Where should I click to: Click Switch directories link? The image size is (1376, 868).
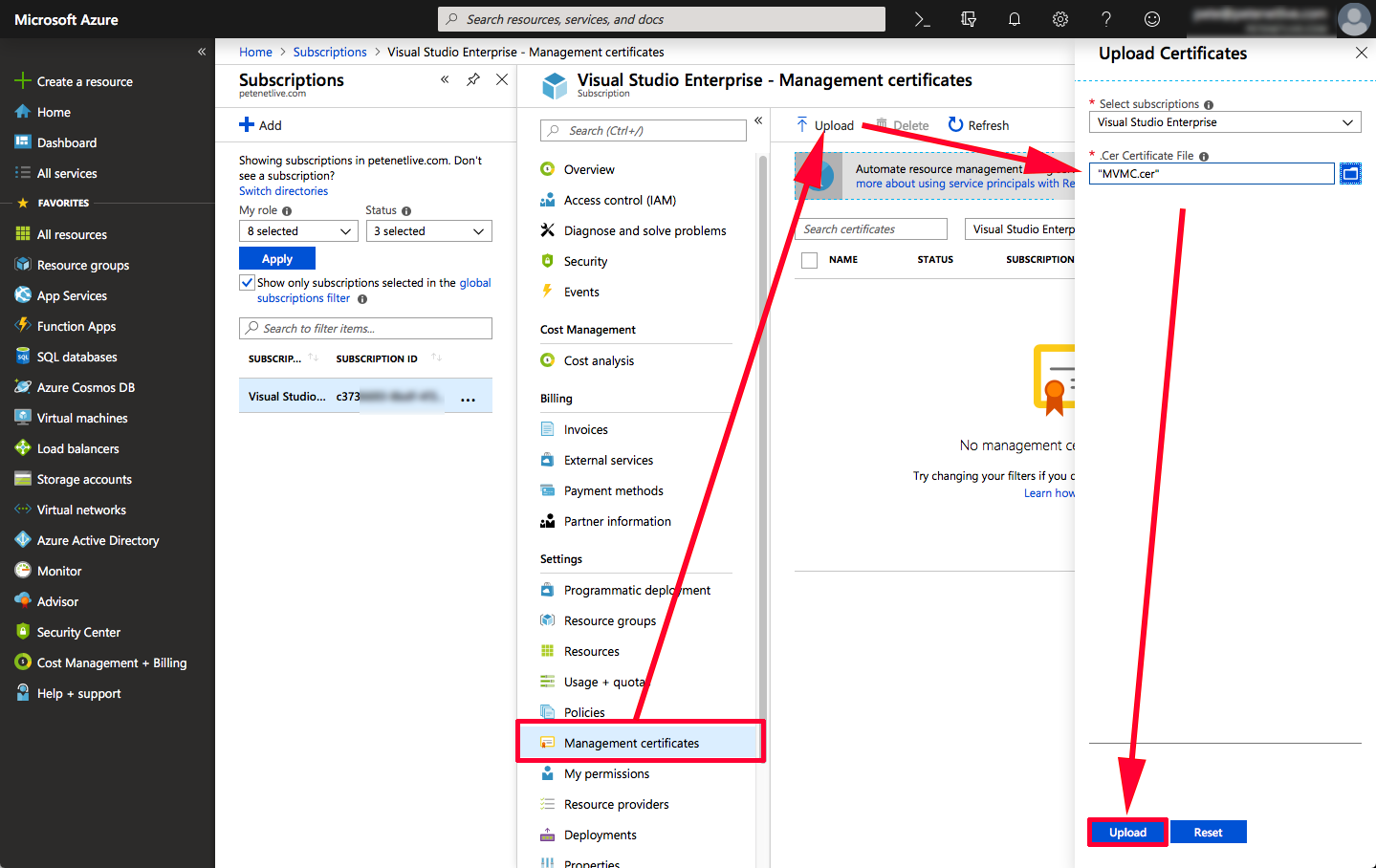[283, 191]
